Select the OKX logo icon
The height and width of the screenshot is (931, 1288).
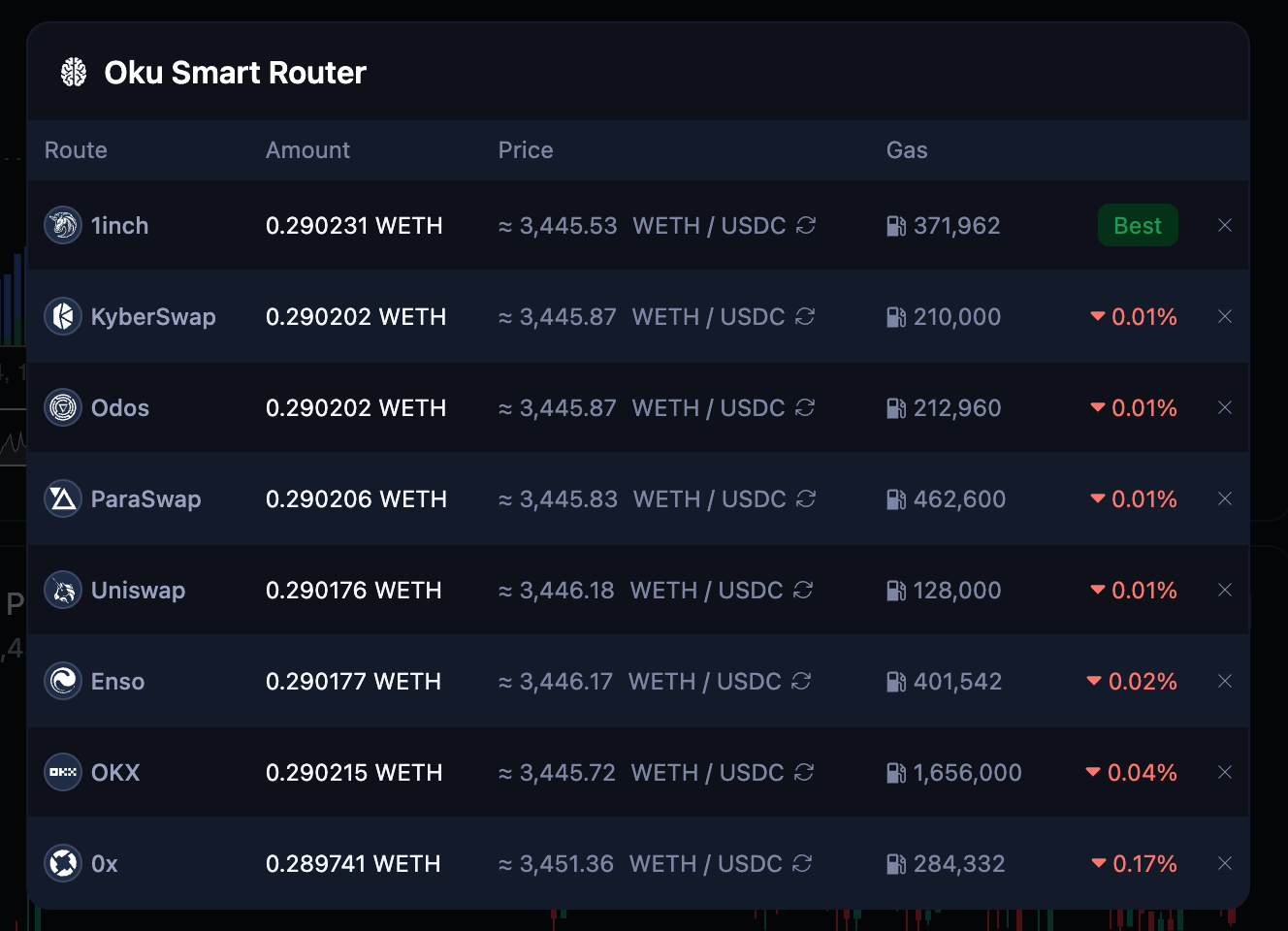[62, 772]
